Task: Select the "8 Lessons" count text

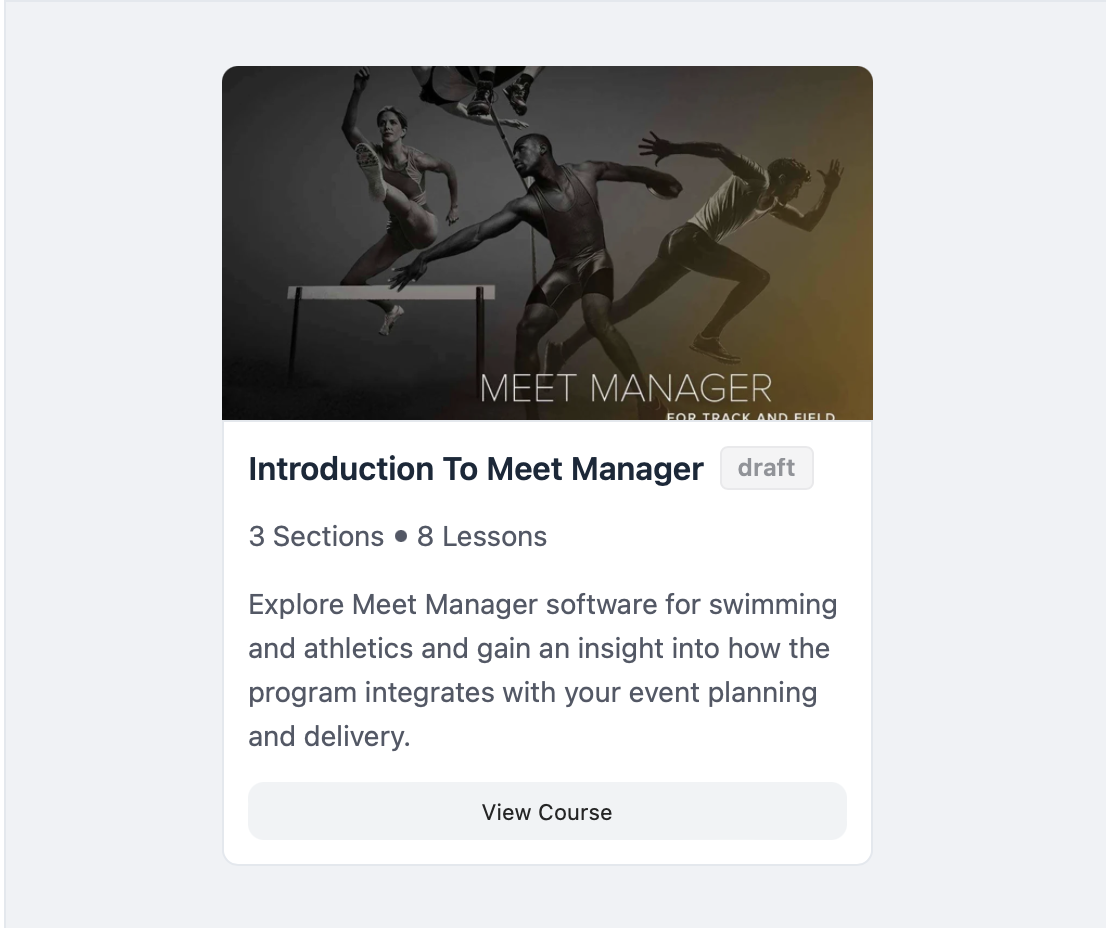Action: point(482,537)
